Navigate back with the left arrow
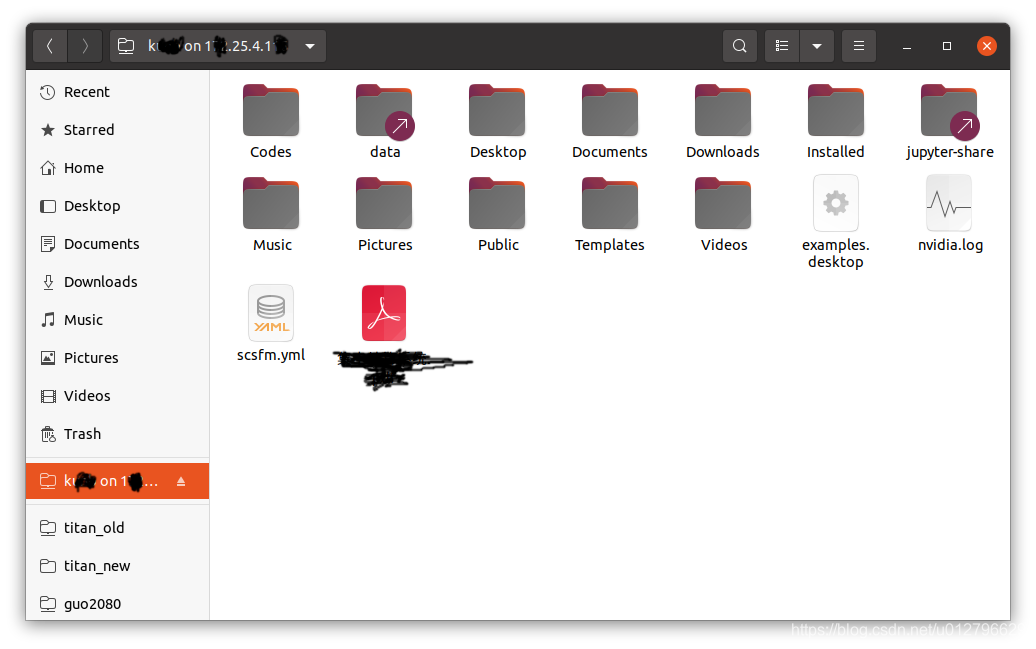 tap(49, 45)
